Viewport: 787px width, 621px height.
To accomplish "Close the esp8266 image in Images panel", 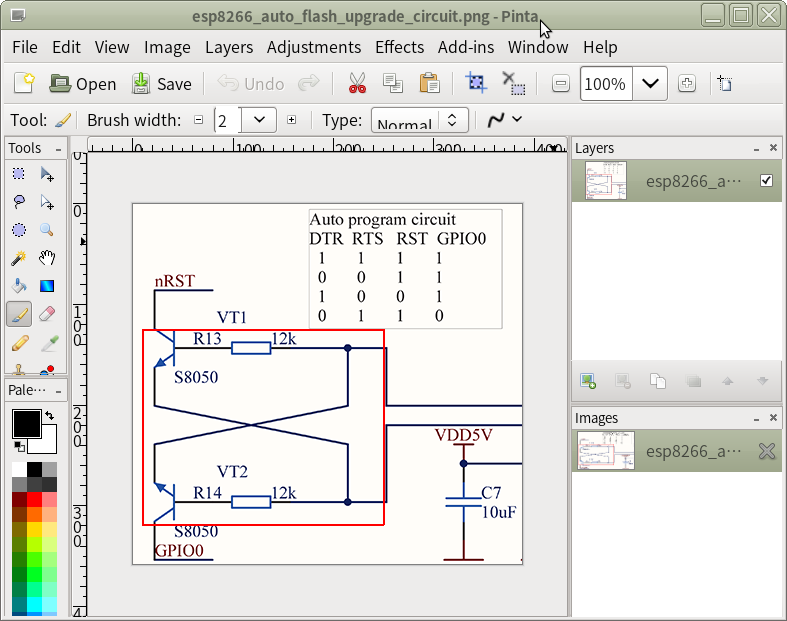I will click(x=766, y=451).
